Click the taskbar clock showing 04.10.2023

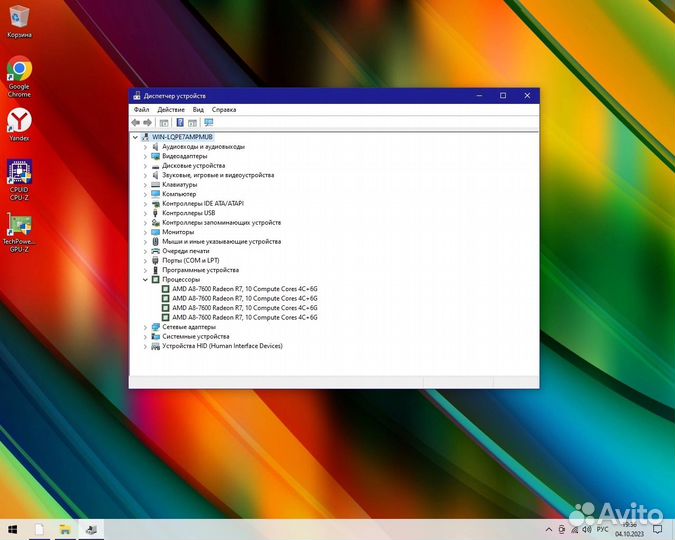[629, 530]
